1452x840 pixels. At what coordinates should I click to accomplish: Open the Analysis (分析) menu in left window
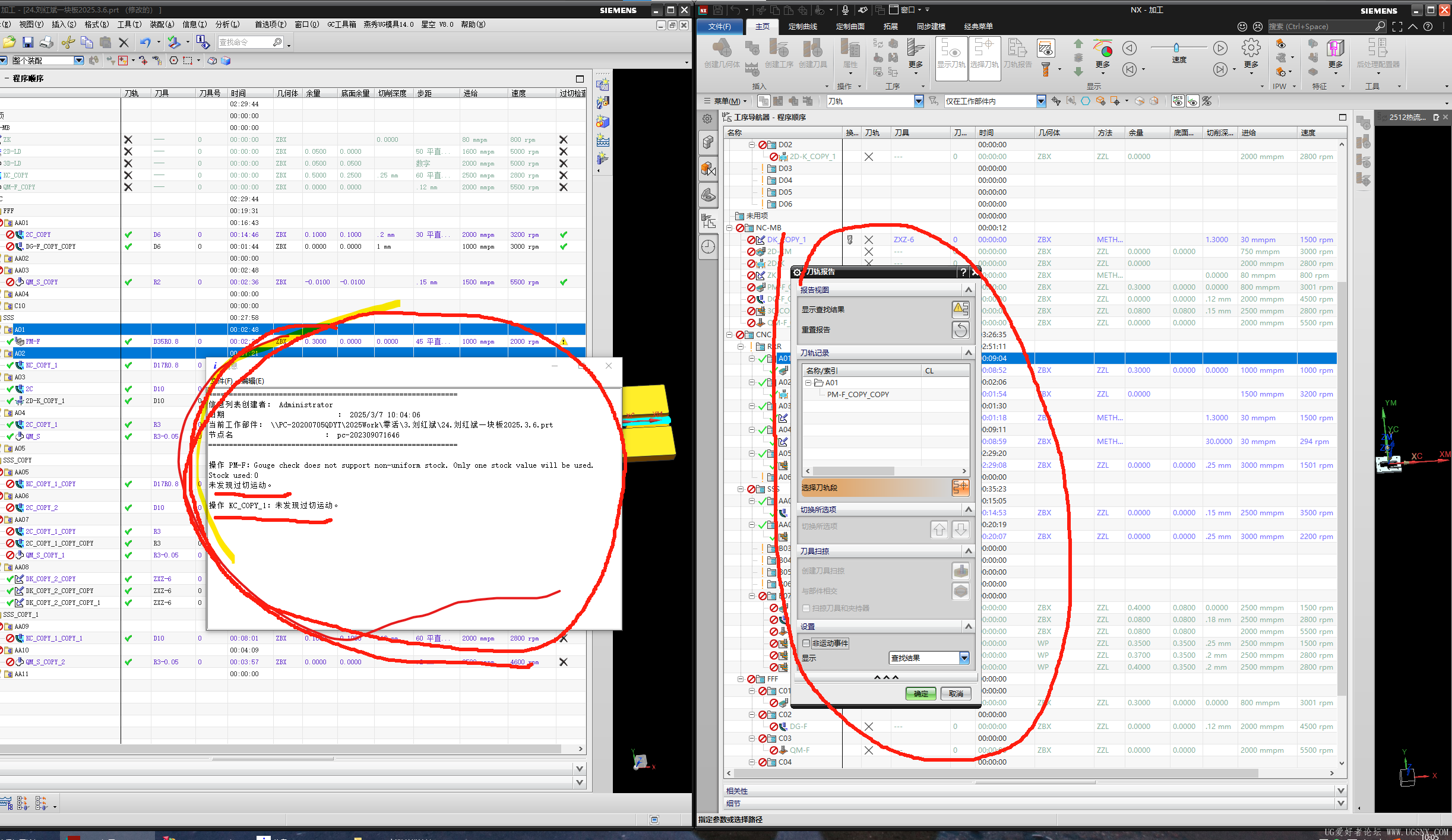click(227, 24)
